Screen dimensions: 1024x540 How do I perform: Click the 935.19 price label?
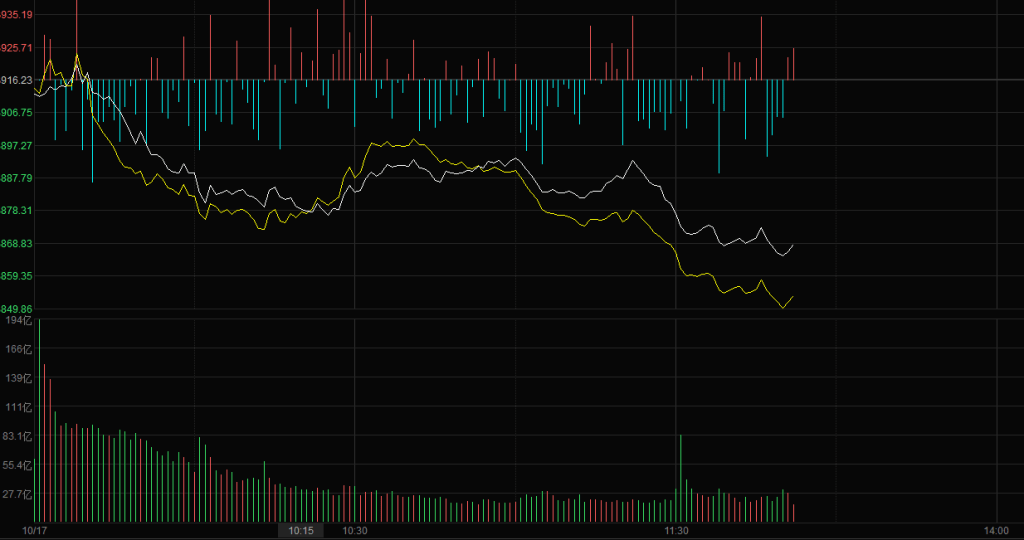tap(17, 15)
